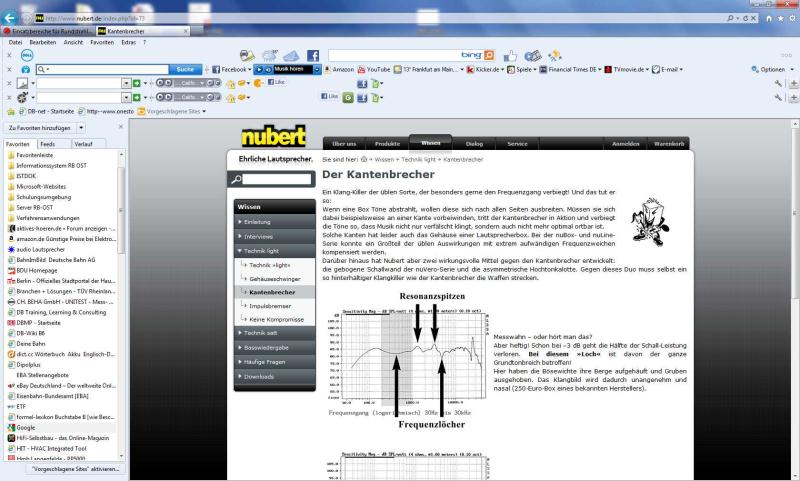Open Facebook toolbar dropdown
Viewport: 800px width, 481px height.
[x=250, y=69]
